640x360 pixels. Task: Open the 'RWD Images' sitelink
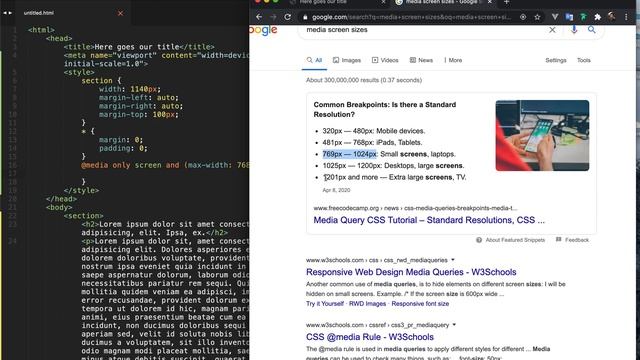click(x=367, y=304)
